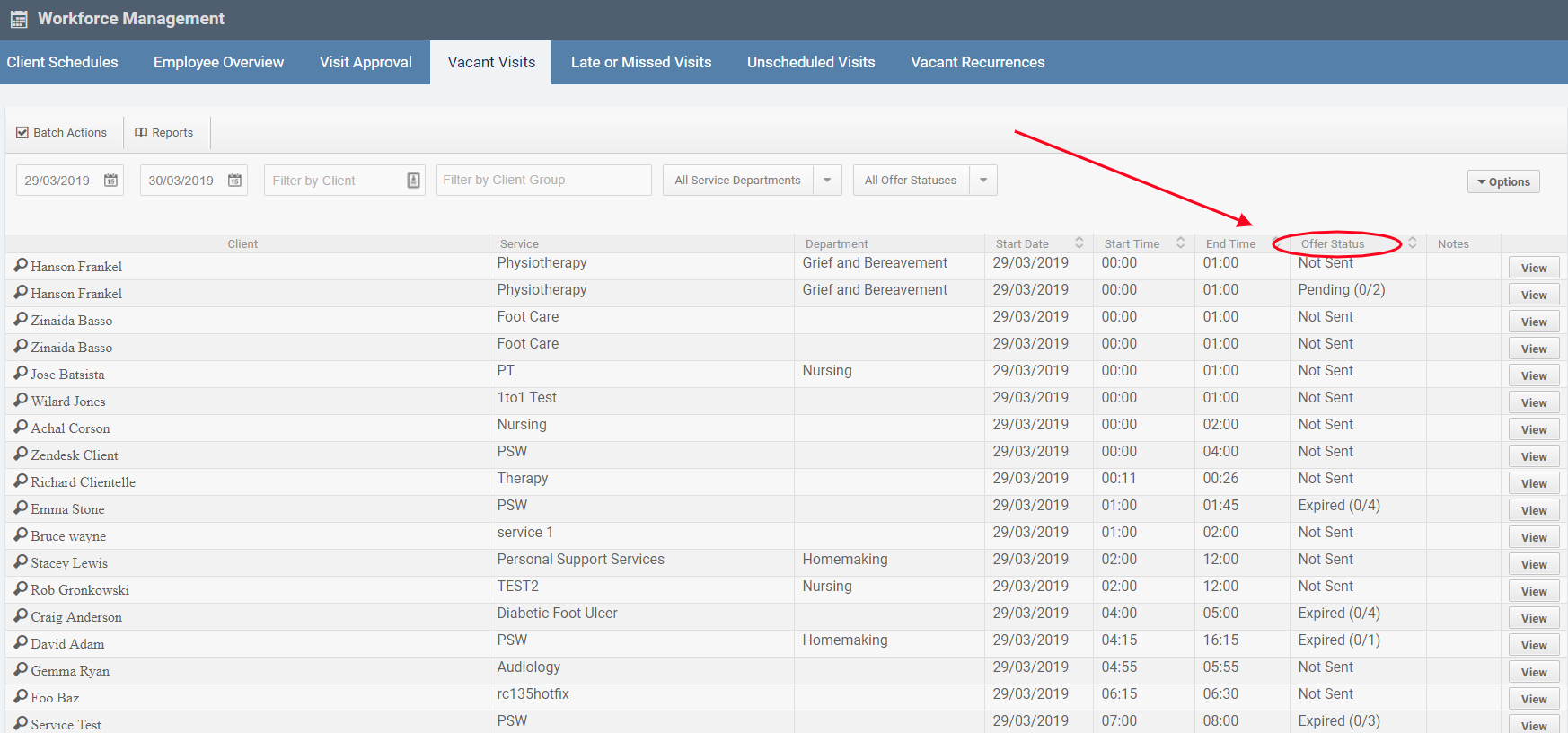Screen dimensions: 1568x733
Task: Open the Reports book icon
Action: (141, 132)
